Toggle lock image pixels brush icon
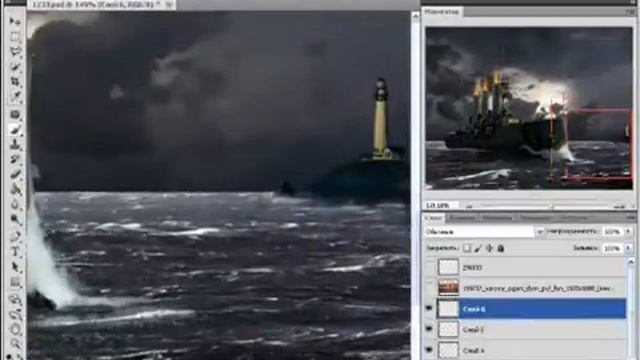640x360 pixels. (x=478, y=248)
